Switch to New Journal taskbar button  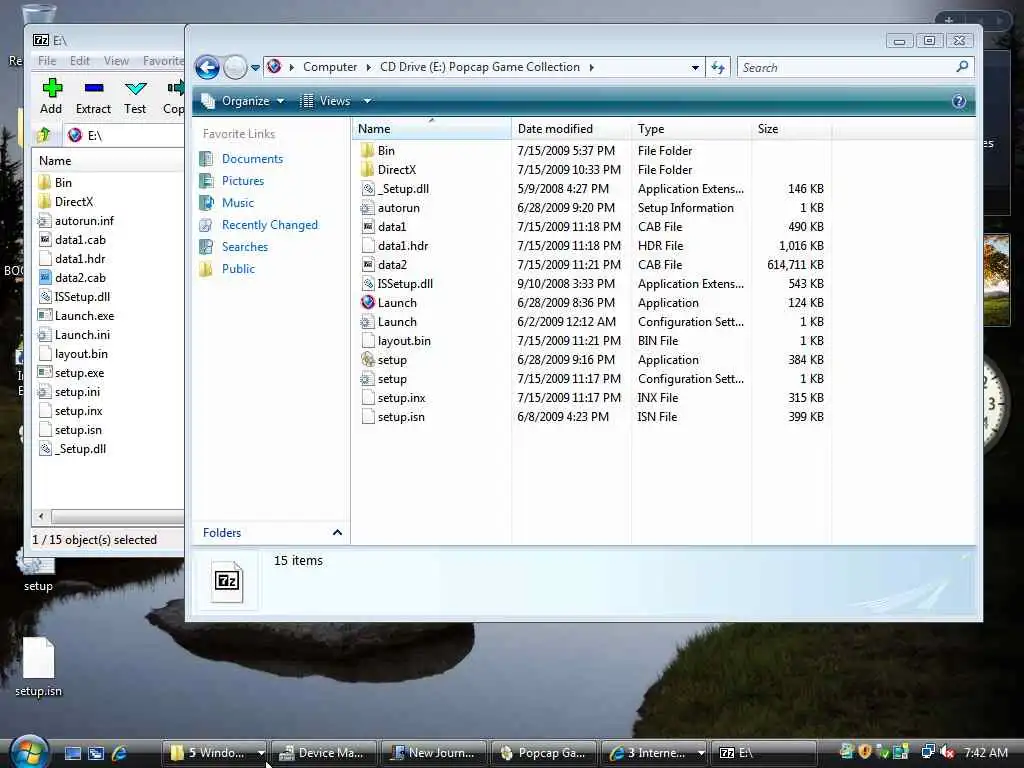click(x=434, y=753)
